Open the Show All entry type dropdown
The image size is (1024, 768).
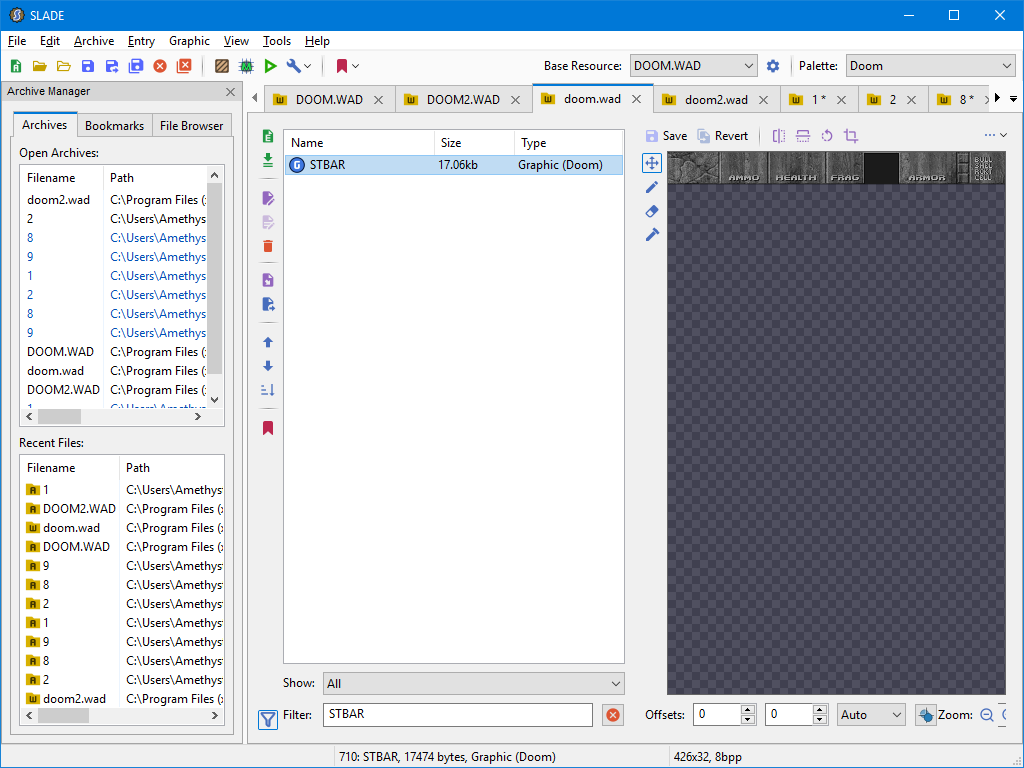point(473,684)
